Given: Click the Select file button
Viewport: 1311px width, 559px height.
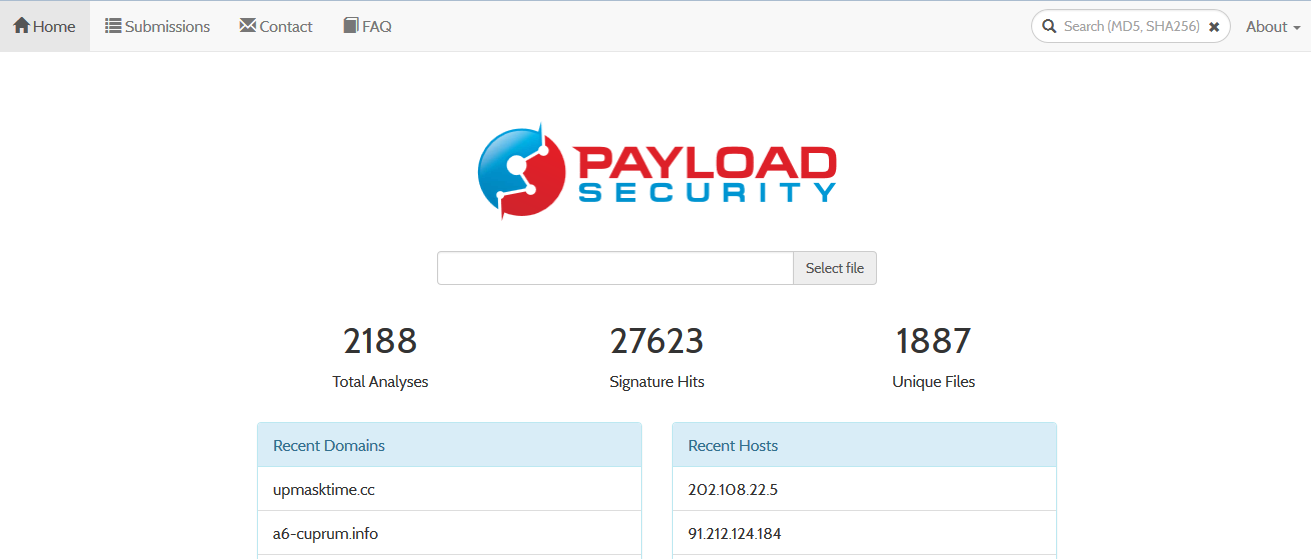Looking at the screenshot, I should (x=835, y=268).
